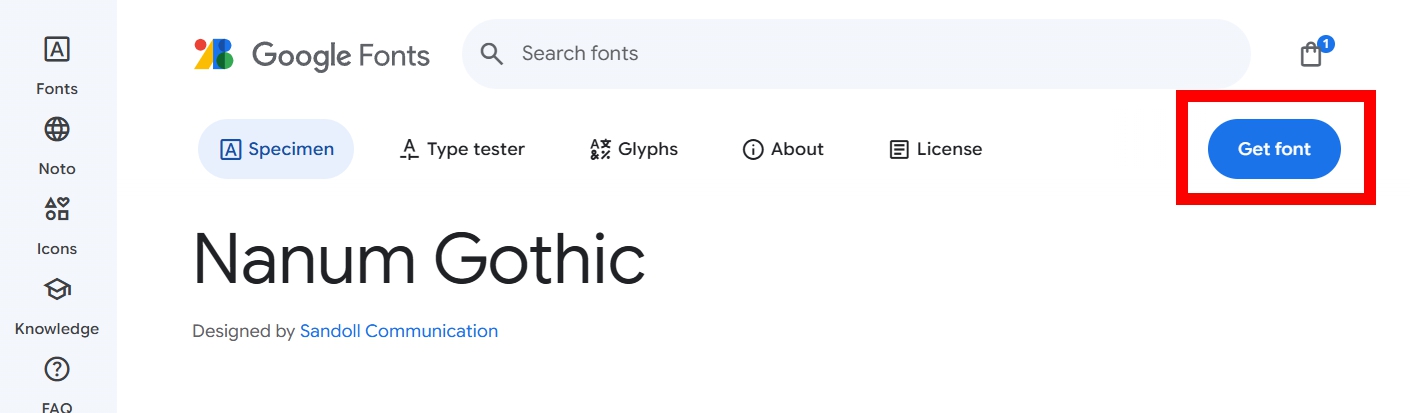Click the Google Fonts wordmark text
1410x413 pixels.
(x=341, y=55)
